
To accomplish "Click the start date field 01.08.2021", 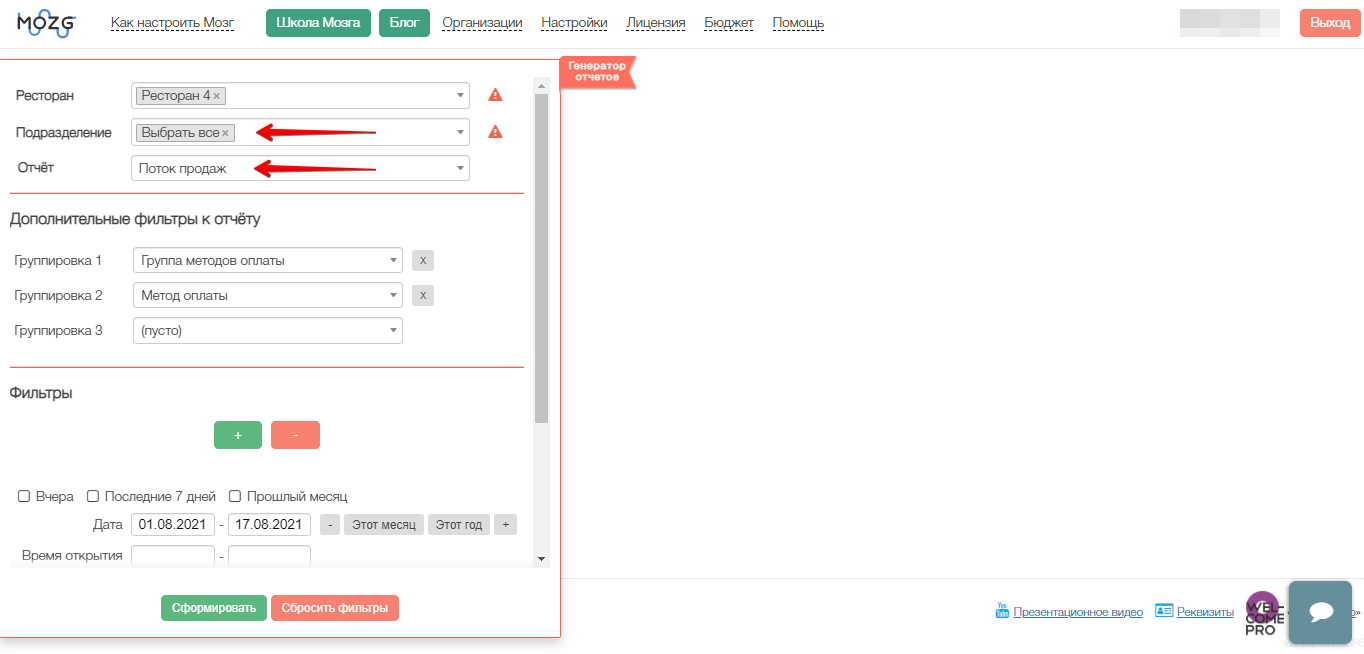I will (173, 525).
